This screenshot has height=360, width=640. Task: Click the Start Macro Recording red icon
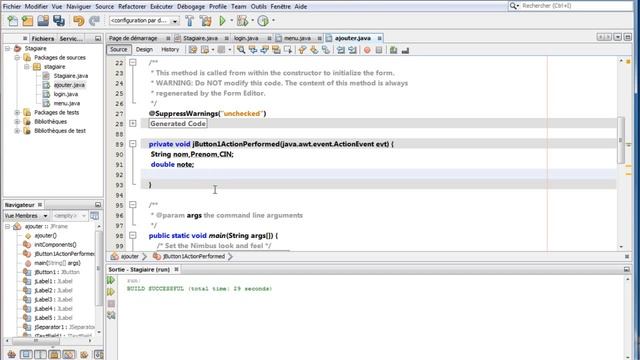click(x=367, y=50)
